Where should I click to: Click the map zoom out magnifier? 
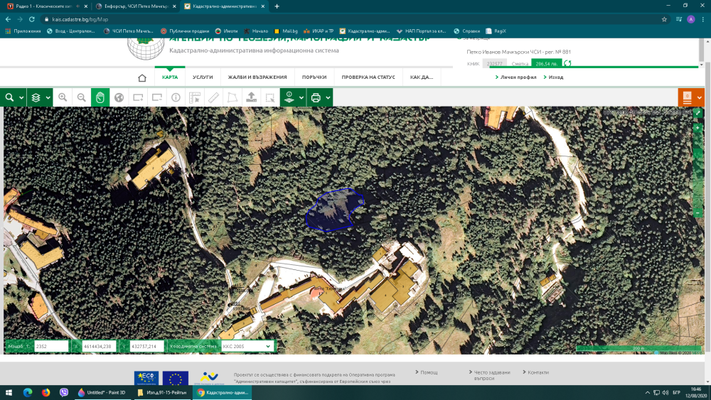click(81, 98)
